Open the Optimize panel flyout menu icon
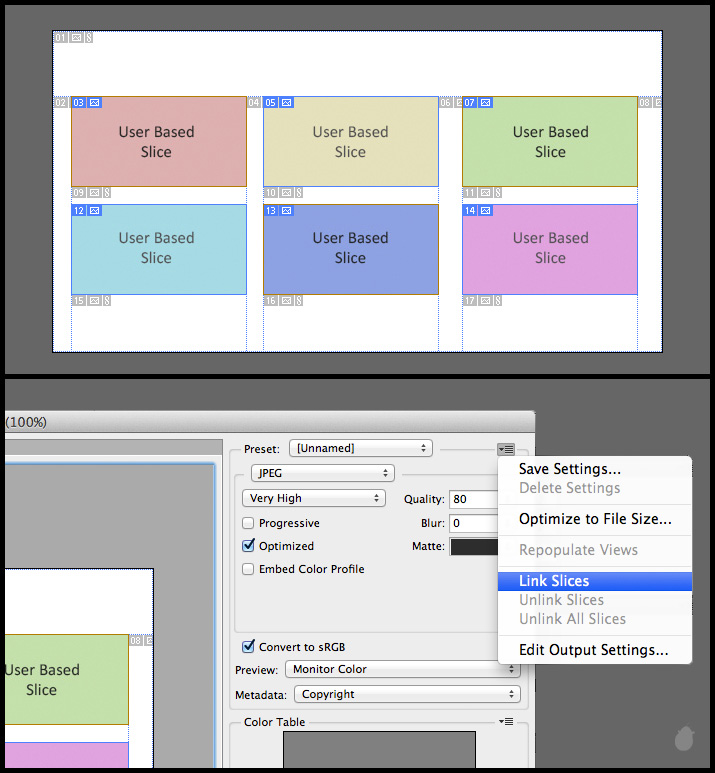This screenshot has height=773, width=715. (x=508, y=449)
